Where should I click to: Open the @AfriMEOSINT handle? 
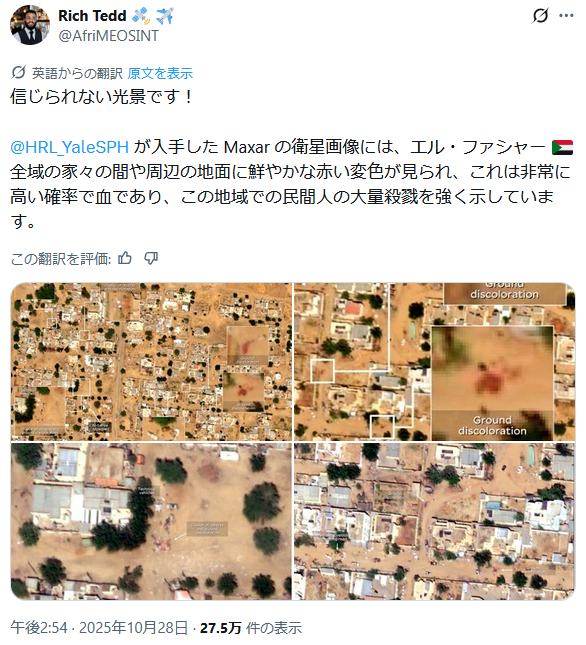click(108, 36)
